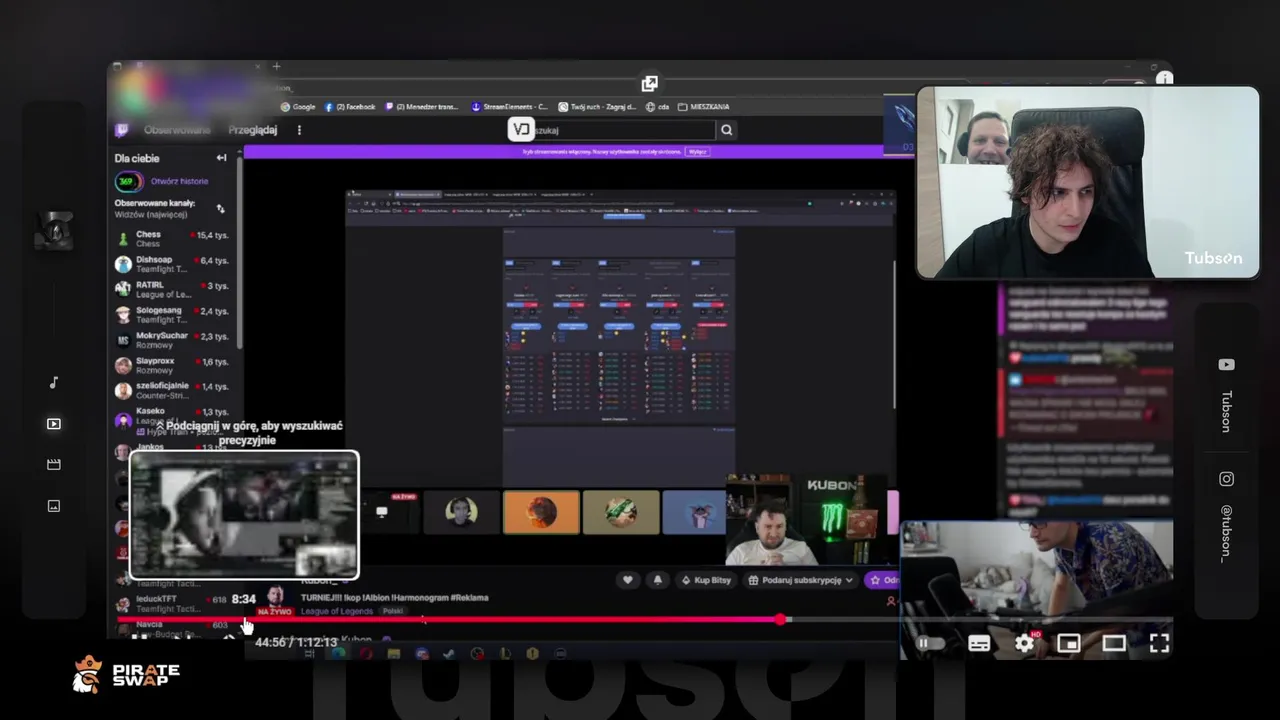Enter fullscreen on the video player
This screenshot has width=1280, height=720.
coord(1159,644)
